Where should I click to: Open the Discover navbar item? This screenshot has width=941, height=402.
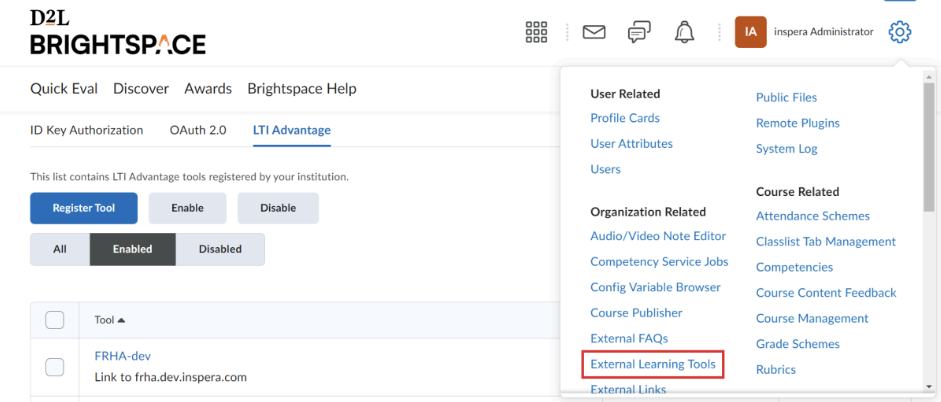[x=141, y=89]
